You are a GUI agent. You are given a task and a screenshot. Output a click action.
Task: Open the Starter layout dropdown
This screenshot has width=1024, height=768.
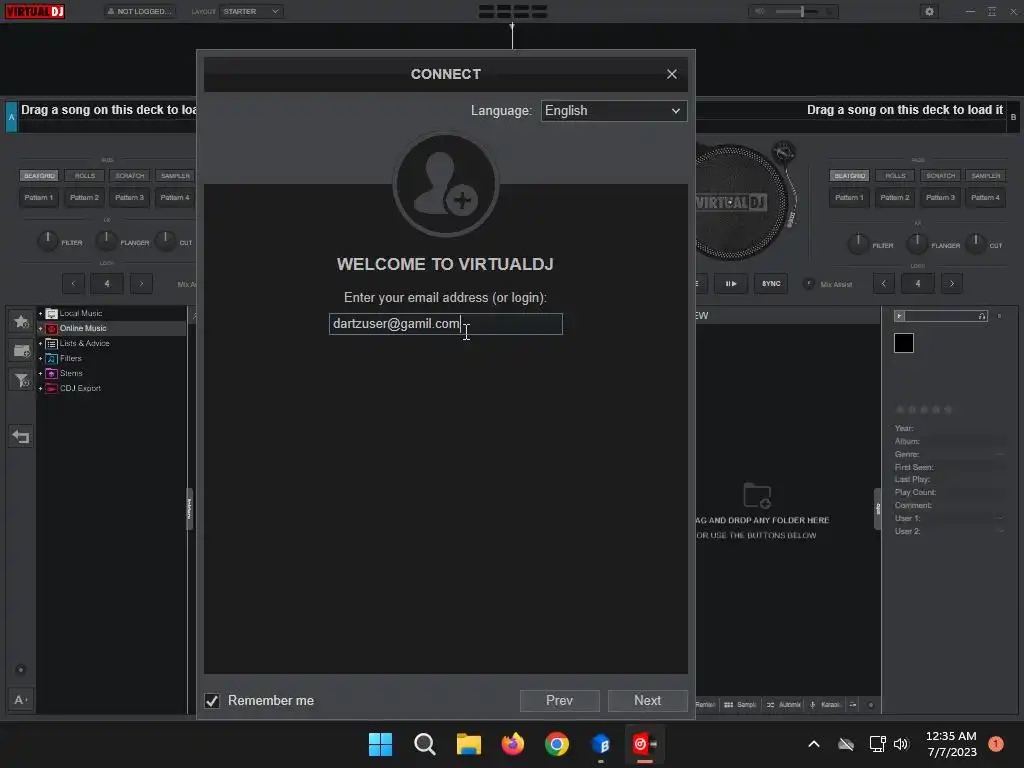point(251,12)
